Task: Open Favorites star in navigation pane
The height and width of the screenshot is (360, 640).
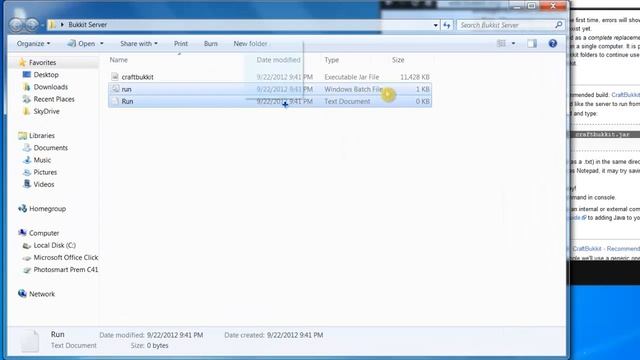Action: (22, 62)
